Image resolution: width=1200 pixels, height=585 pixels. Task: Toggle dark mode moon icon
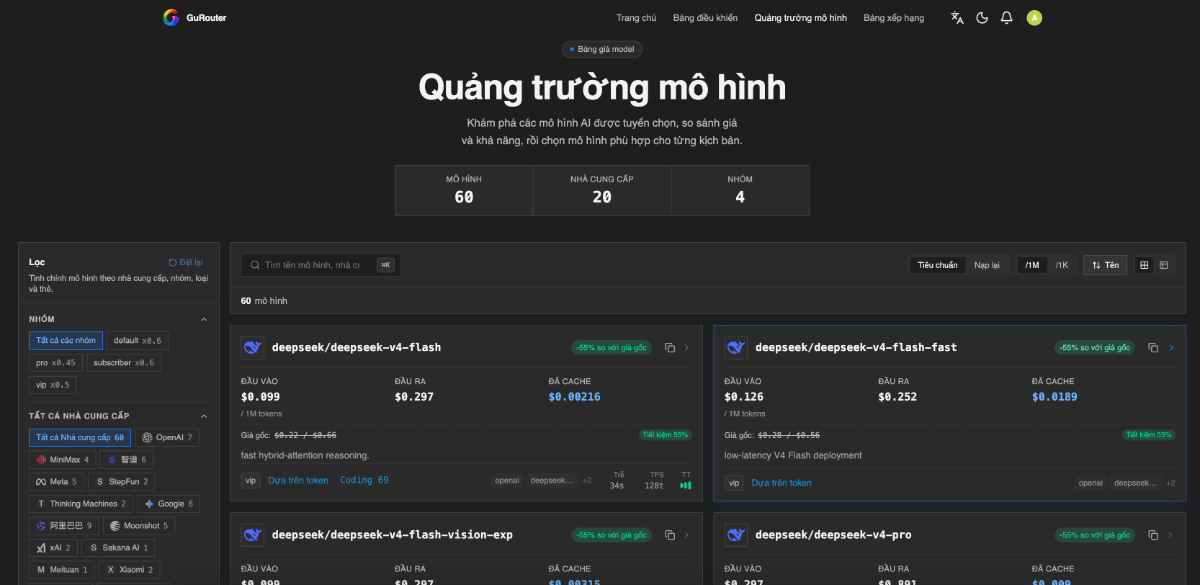point(982,18)
